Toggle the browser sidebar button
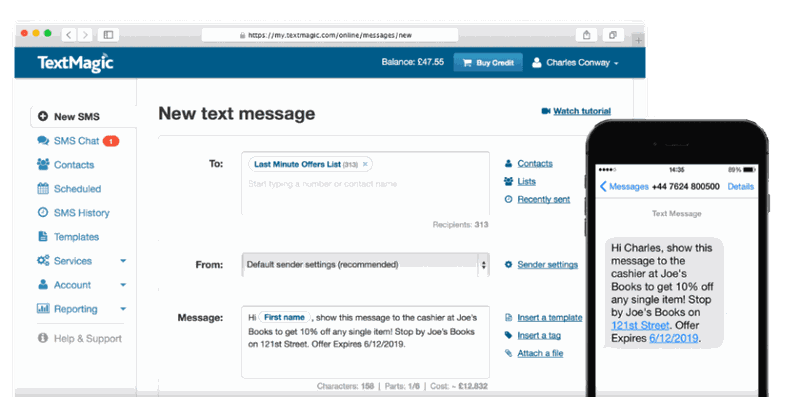This screenshot has height=397, width=800. coord(108,35)
